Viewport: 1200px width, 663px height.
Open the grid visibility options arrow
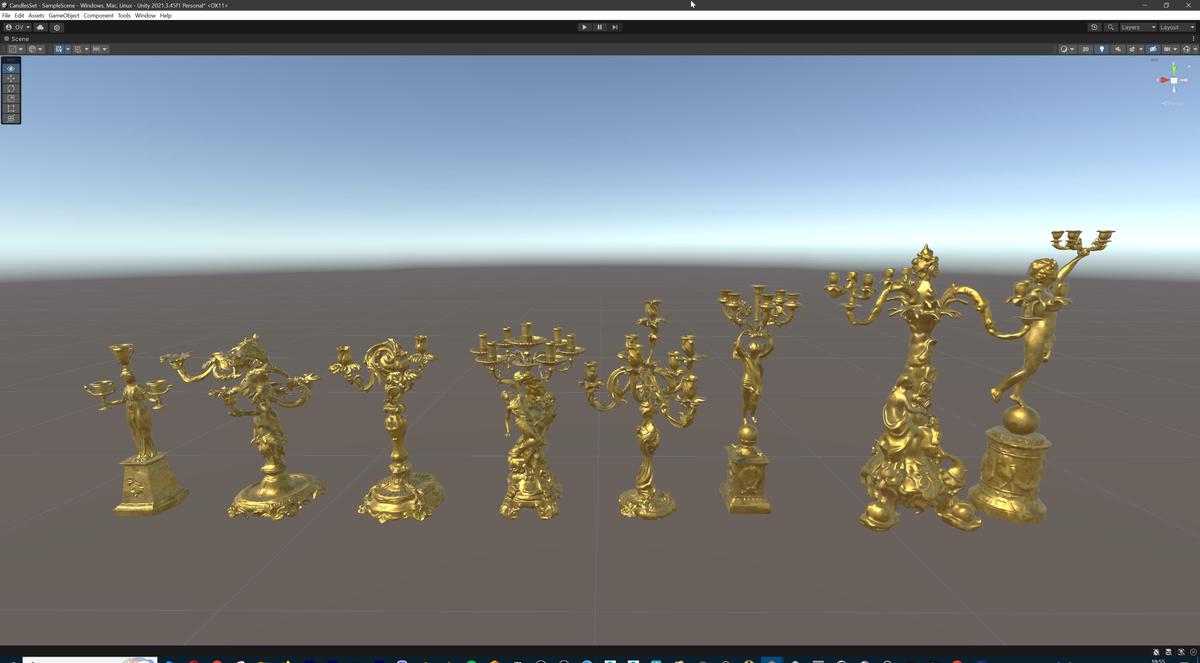point(68,49)
